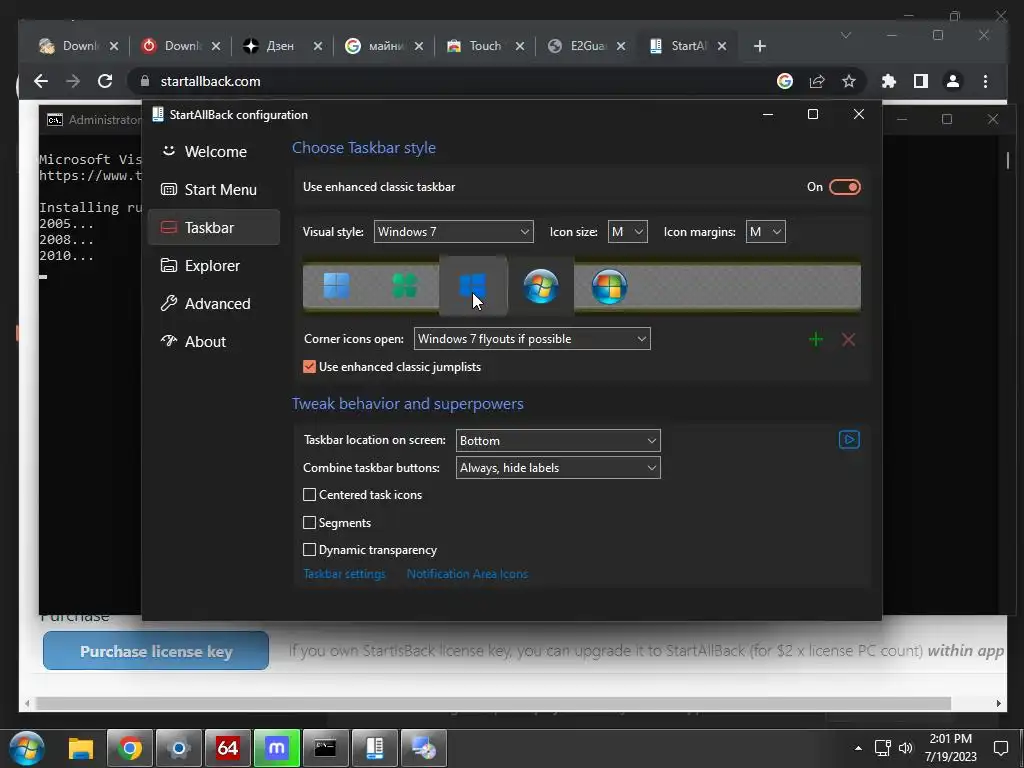Open File Explorer from taskbar
1024x768 pixels.
(x=81, y=748)
